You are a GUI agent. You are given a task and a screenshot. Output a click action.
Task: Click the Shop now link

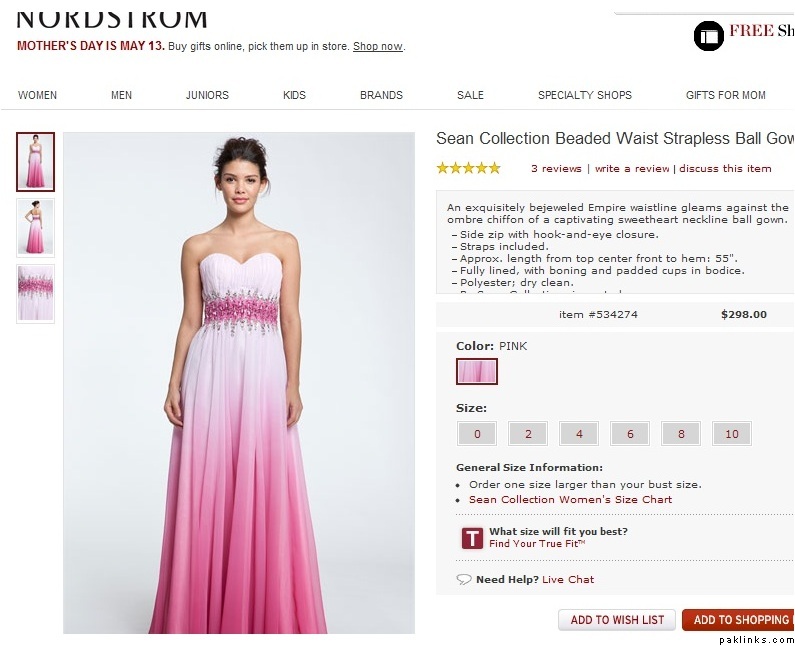[378, 47]
